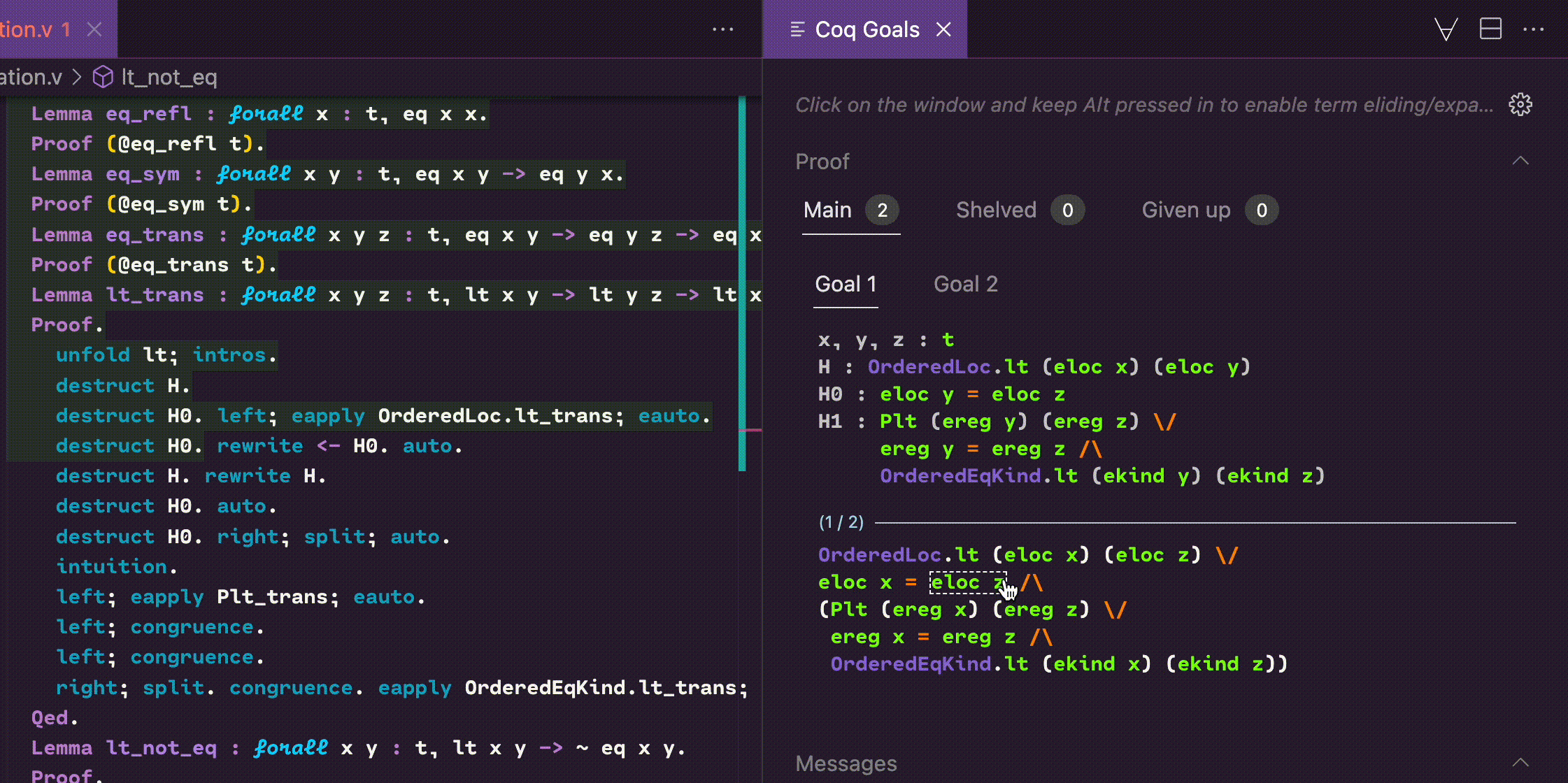Click the highlighted 'eloc z' term in goal
The image size is (1568, 783).
click(x=965, y=582)
